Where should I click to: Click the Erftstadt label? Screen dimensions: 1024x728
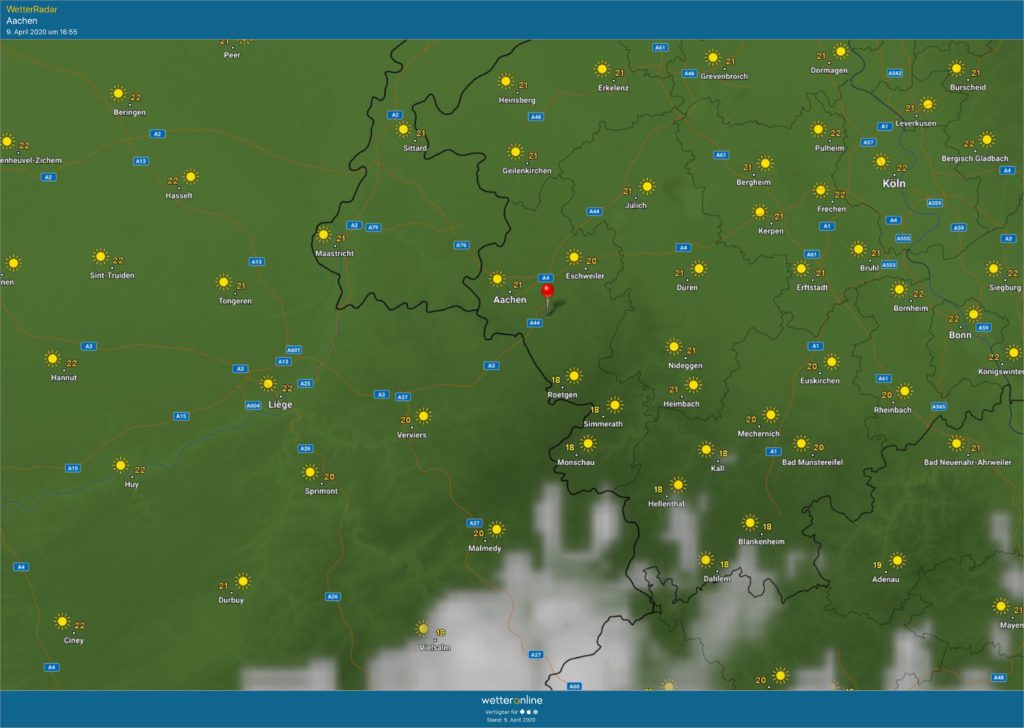812,288
